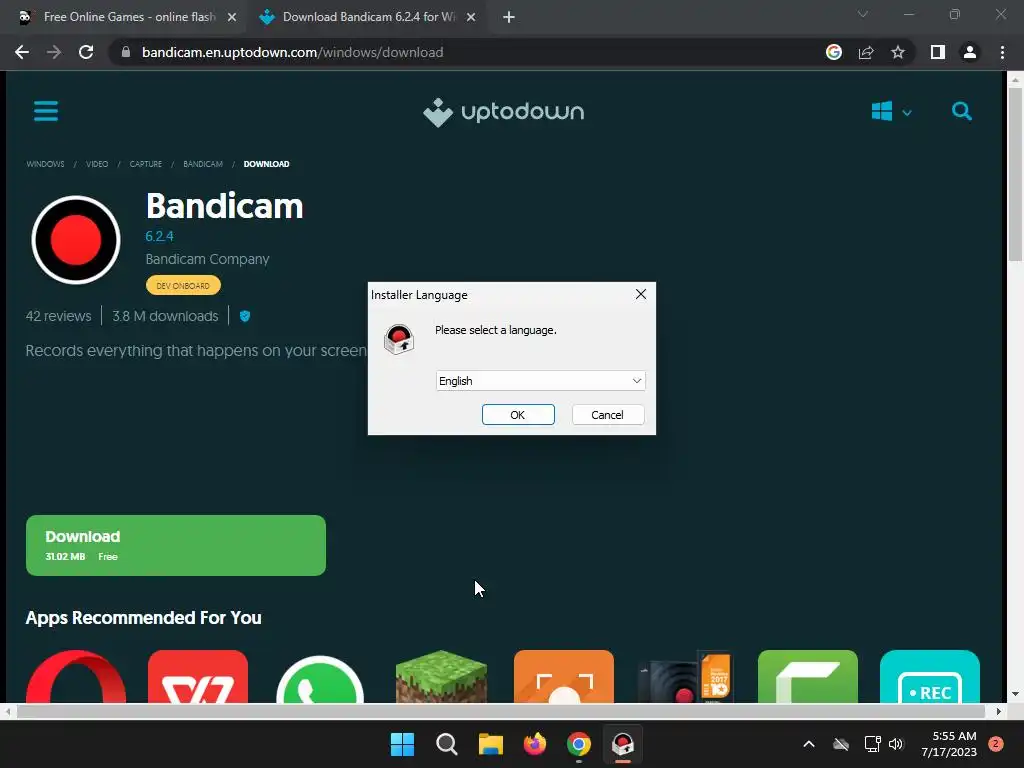Image resolution: width=1024 pixels, height=768 pixels.
Task: Bookmark this page with star icon
Action: (x=898, y=52)
